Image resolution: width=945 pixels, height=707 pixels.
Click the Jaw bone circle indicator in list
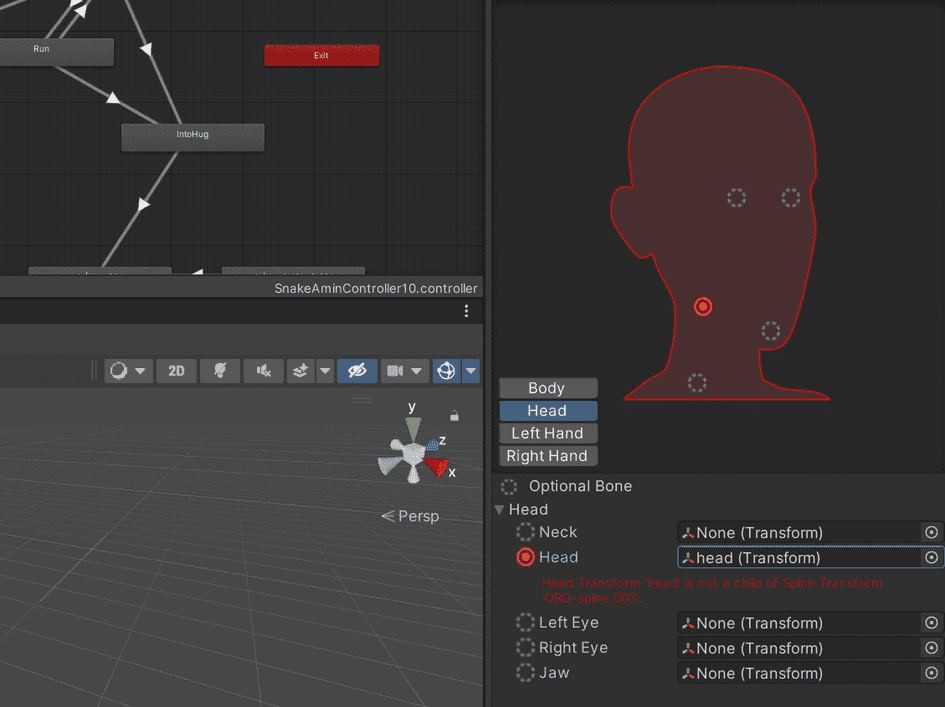tap(526, 673)
